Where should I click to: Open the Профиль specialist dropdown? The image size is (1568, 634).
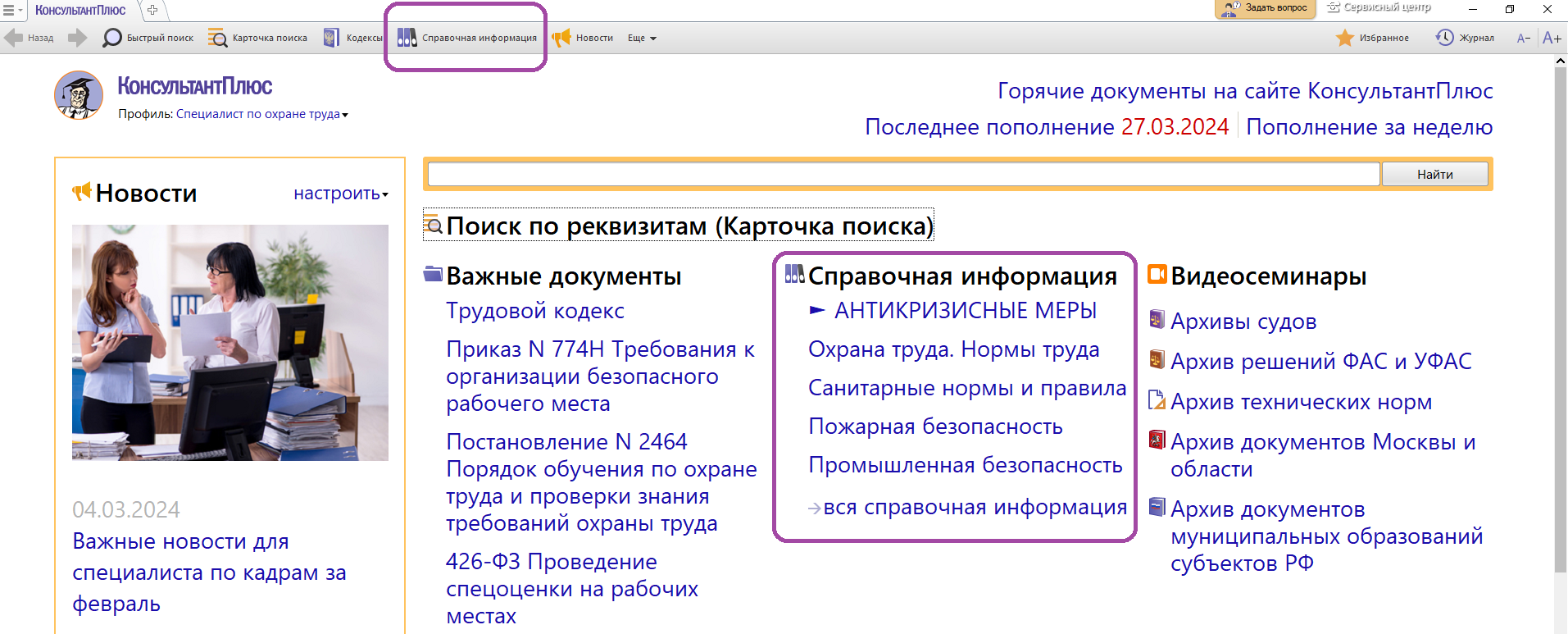pyautogui.click(x=261, y=114)
